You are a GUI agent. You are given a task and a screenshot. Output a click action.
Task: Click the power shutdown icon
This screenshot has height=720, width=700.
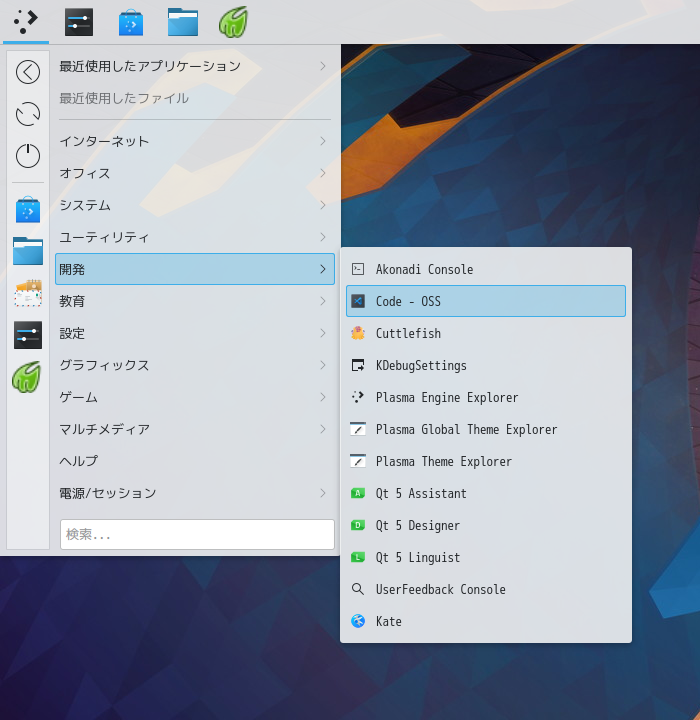point(28,156)
